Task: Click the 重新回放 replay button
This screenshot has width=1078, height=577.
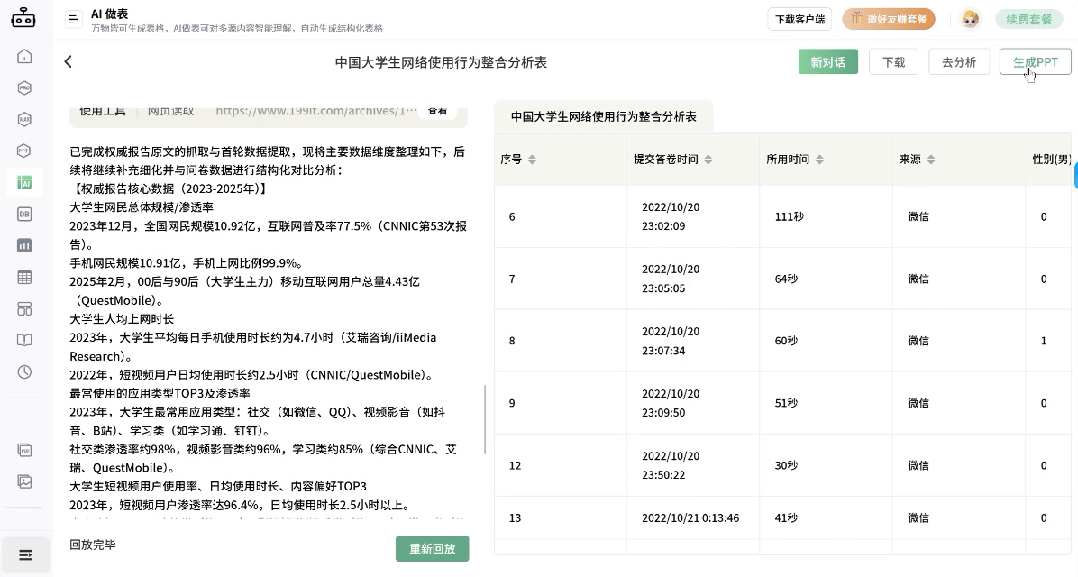Action: coord(432,548)
